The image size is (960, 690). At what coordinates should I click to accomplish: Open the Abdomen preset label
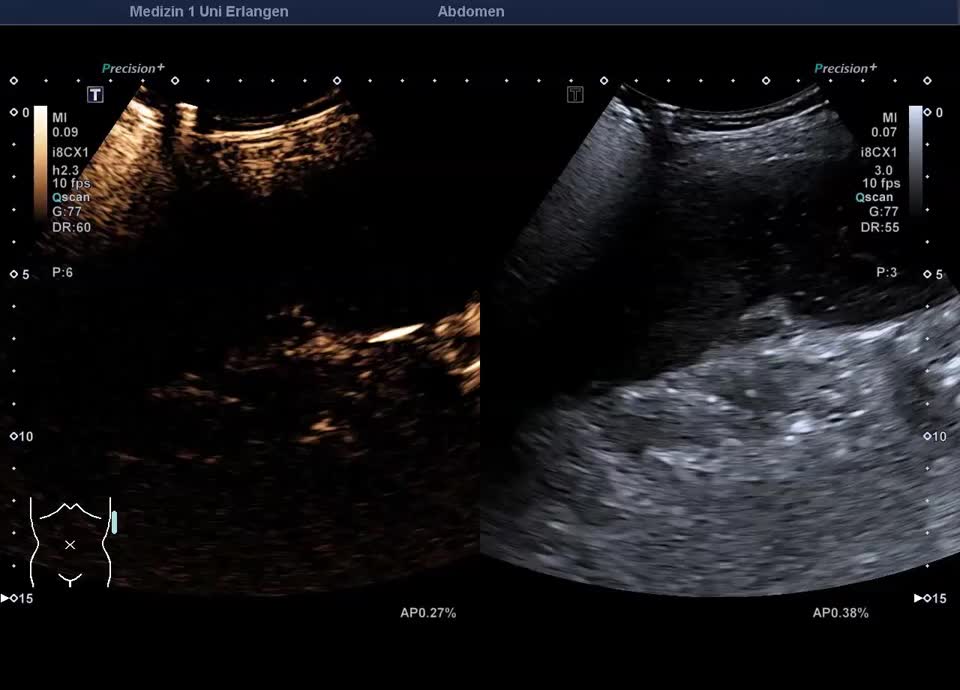[471, 12]
